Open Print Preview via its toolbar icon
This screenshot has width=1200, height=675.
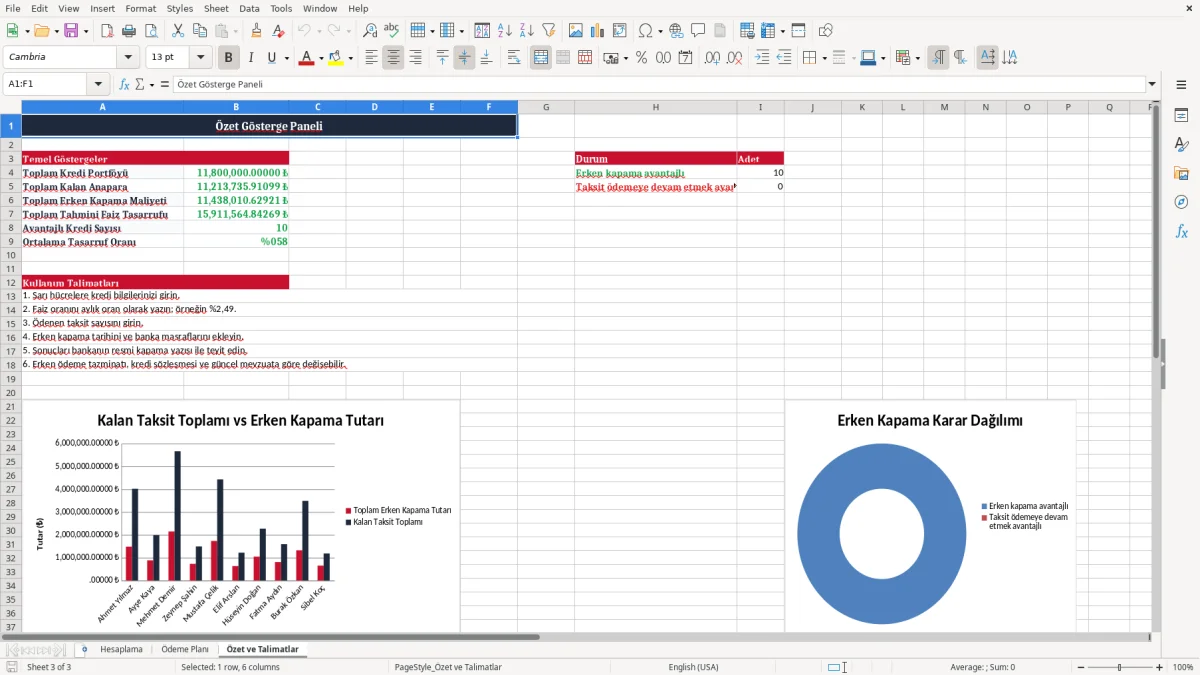click(x=149, y=31)
